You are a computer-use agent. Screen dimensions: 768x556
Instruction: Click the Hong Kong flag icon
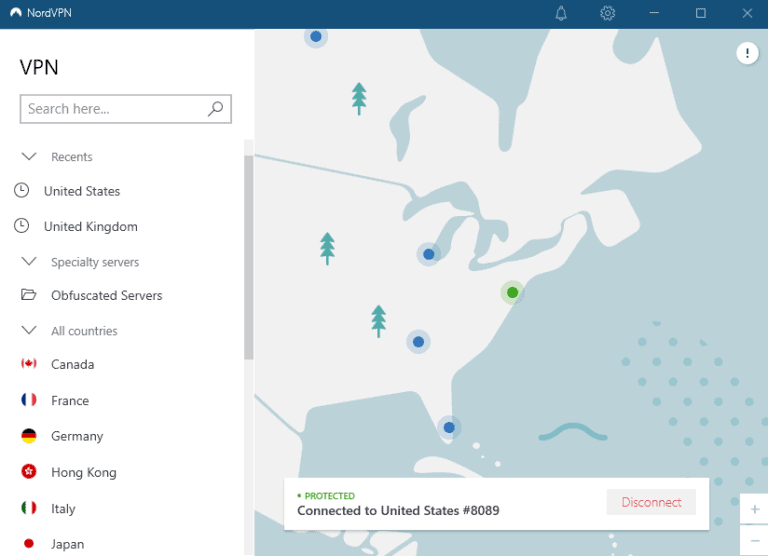click(x=29, y=472)
